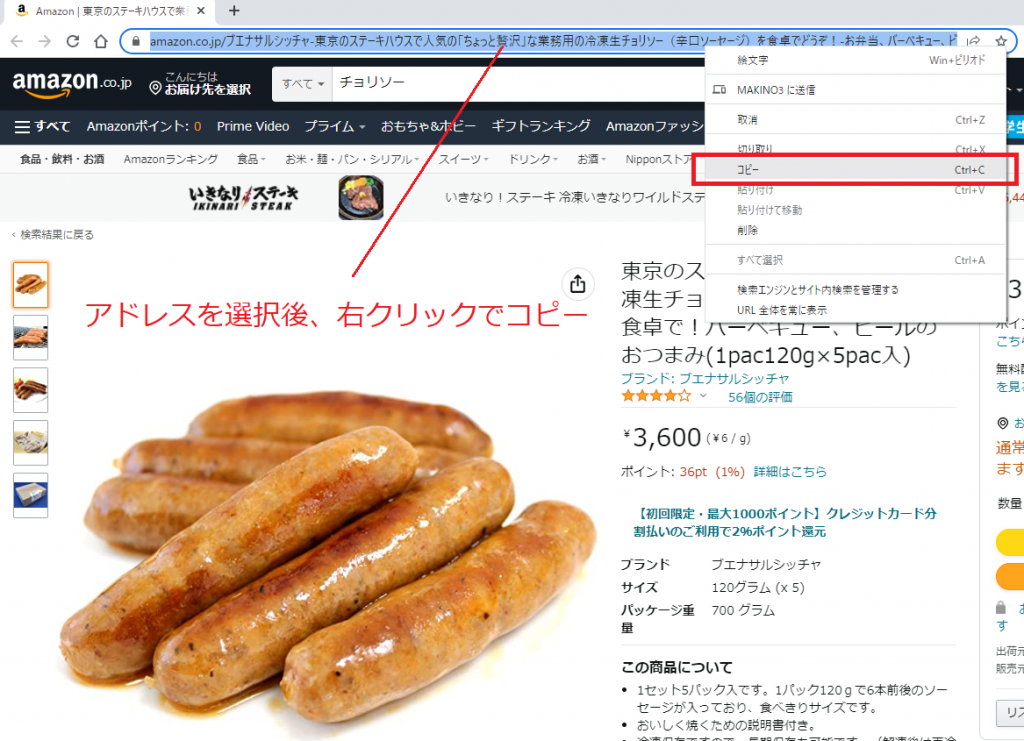This screenshot has height=741, width=1024.
Task: View site info via the padlock icon
Action: point(136,41)
